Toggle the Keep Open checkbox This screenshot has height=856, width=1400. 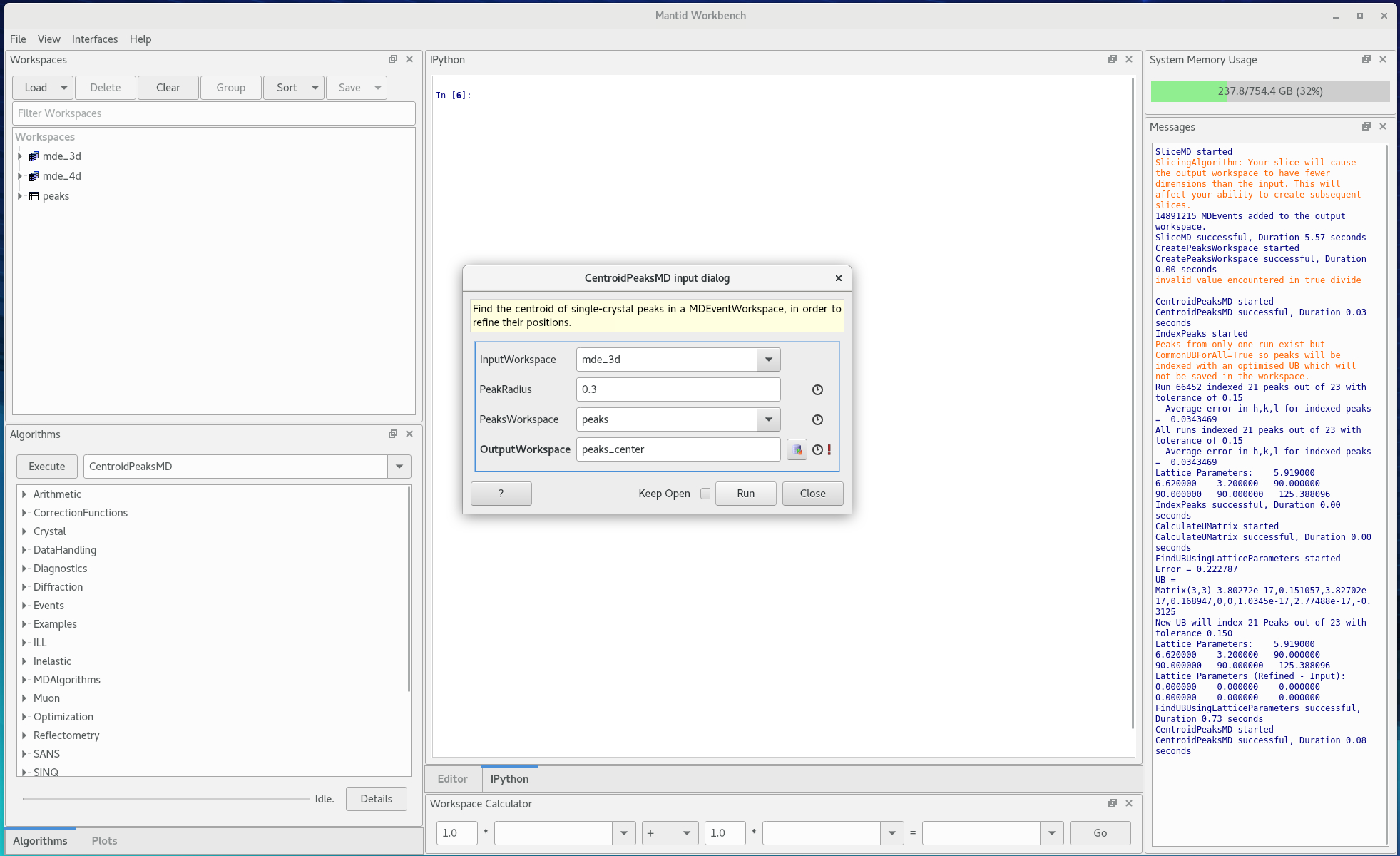tap(705, 493)
